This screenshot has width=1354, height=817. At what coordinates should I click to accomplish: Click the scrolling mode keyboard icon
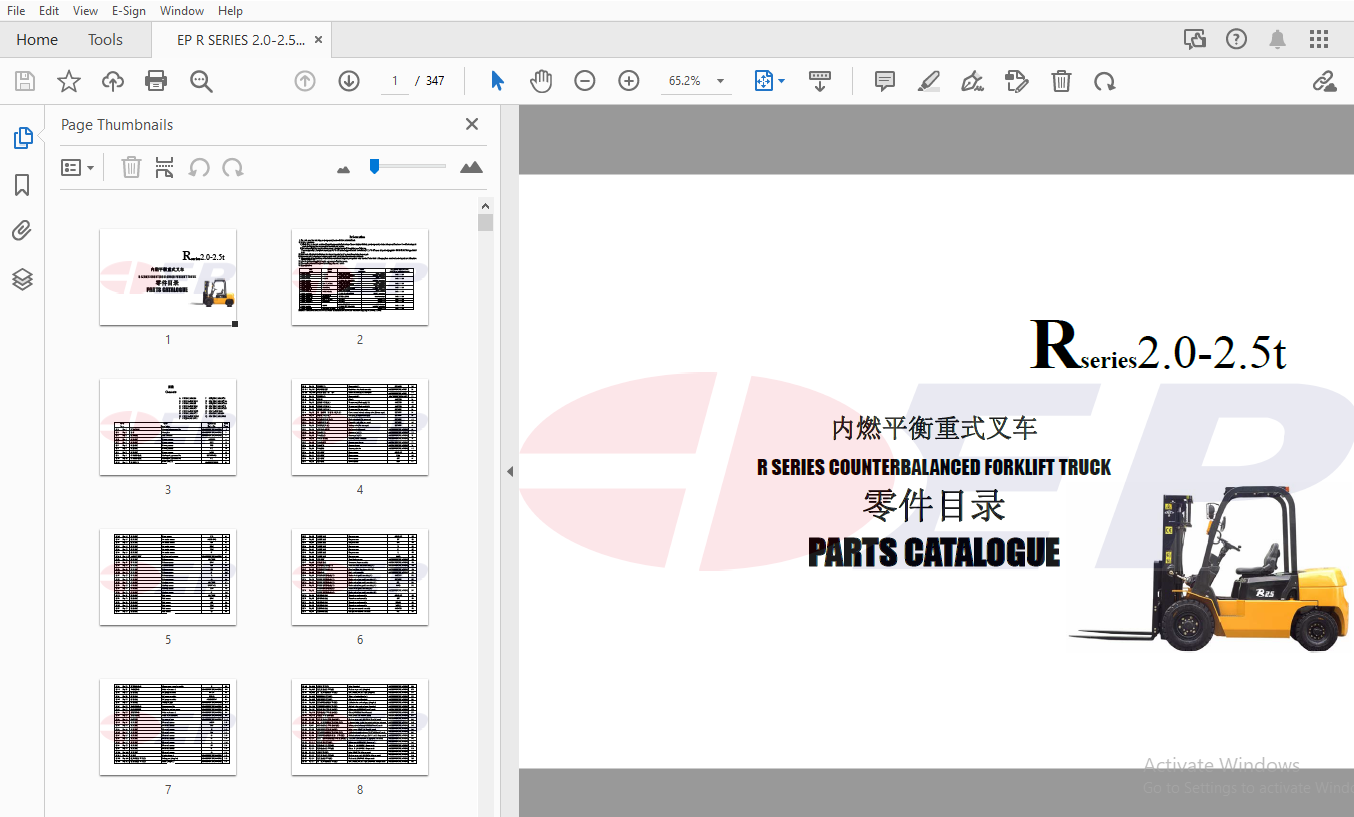pyautogui.click(x=820, y=81)
